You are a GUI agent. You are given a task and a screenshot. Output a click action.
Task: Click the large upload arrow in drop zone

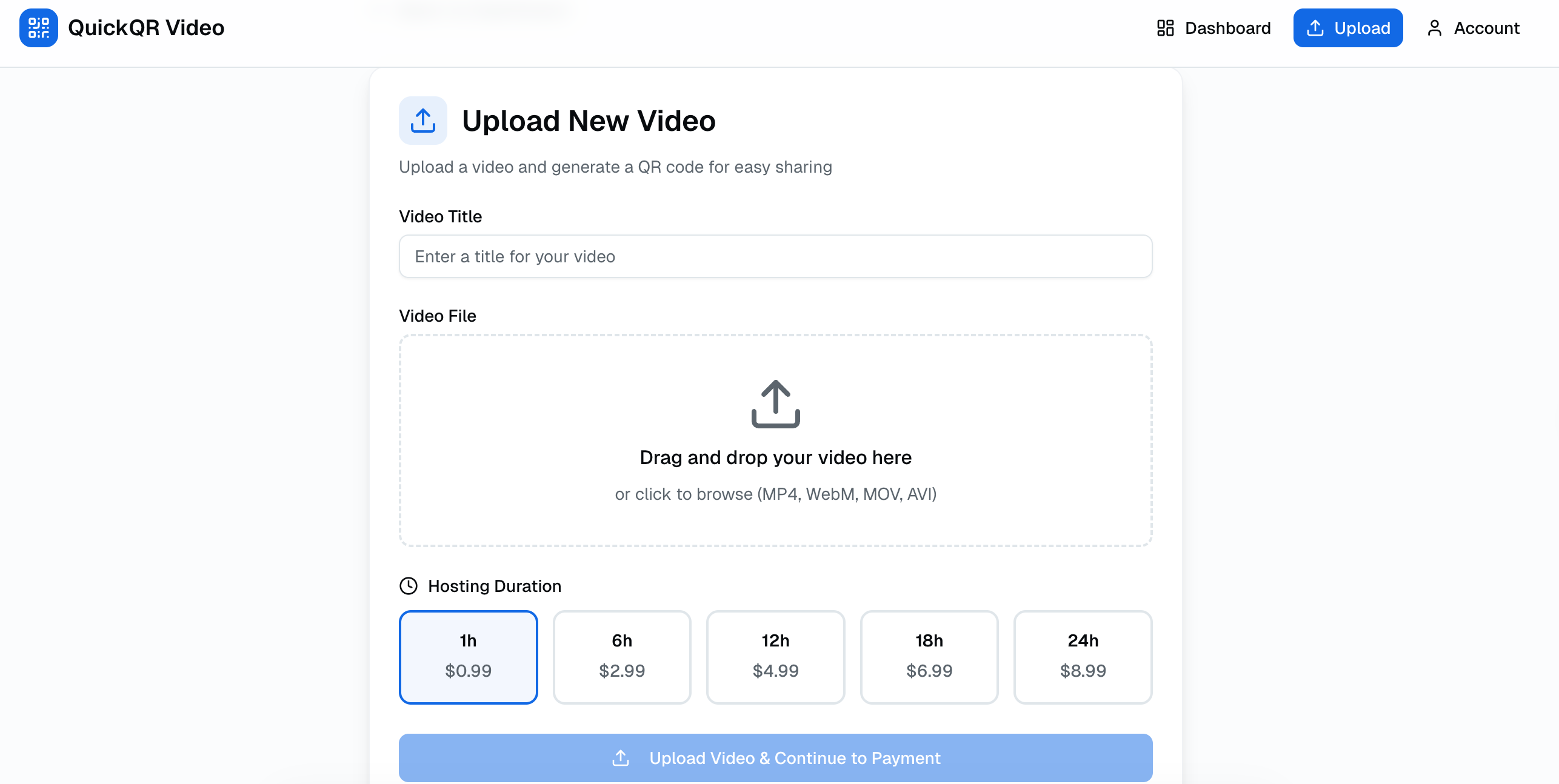[775, 403]
